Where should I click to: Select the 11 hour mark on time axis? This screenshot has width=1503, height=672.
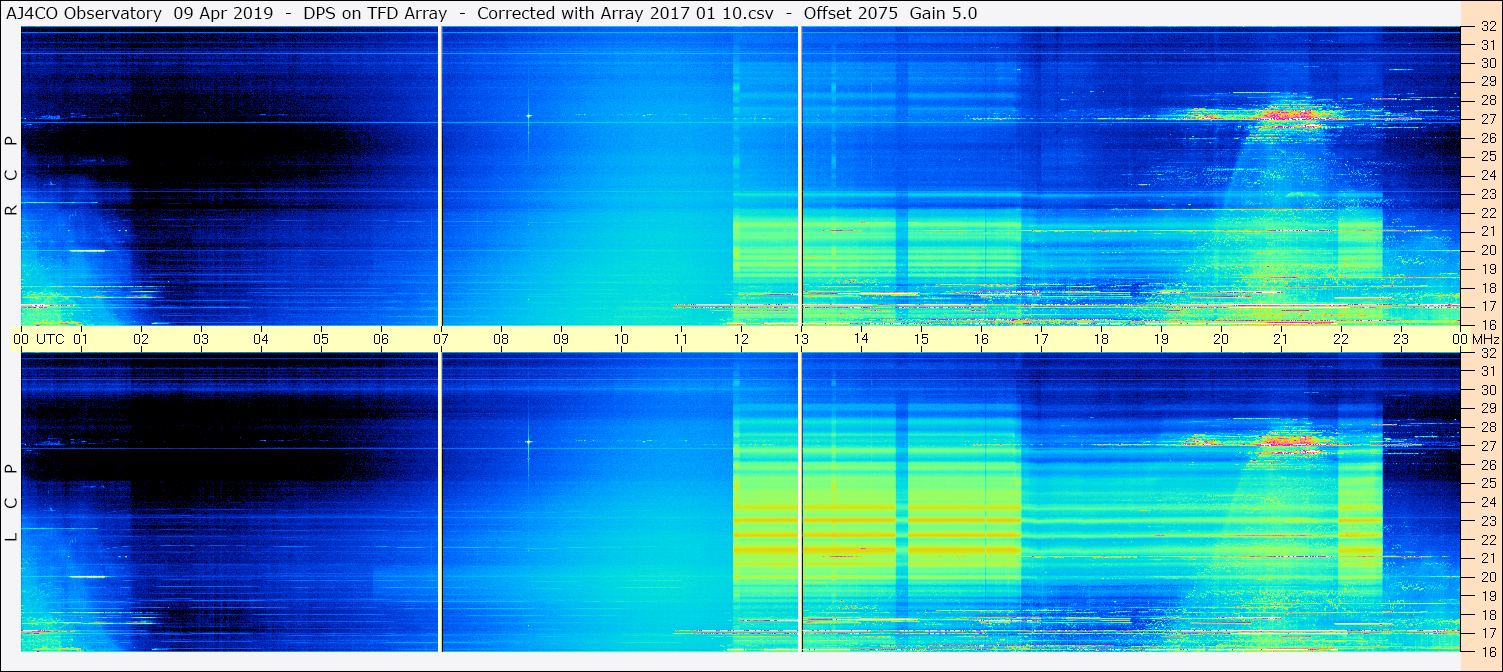pyautogui.click(x=681, y=339)
